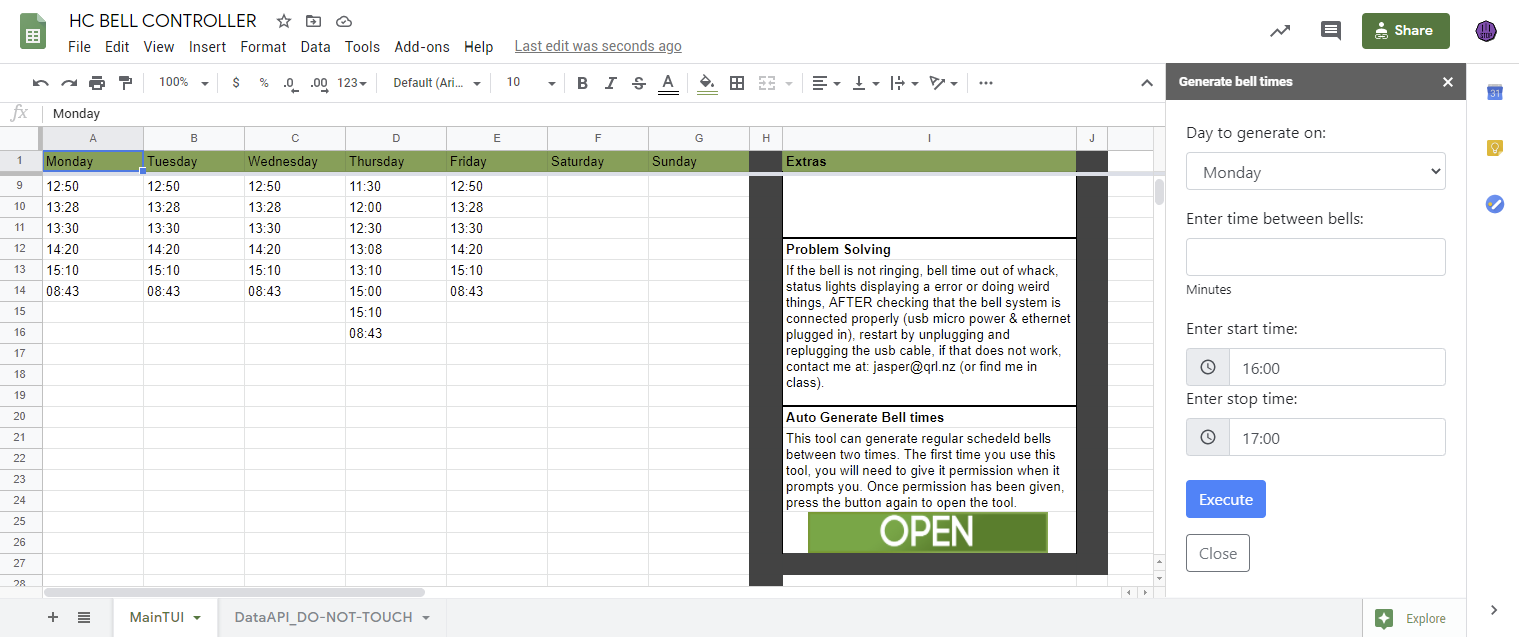Open the 123 number format dropdown
1519x637 pixels.
click(x=352, y=83)
